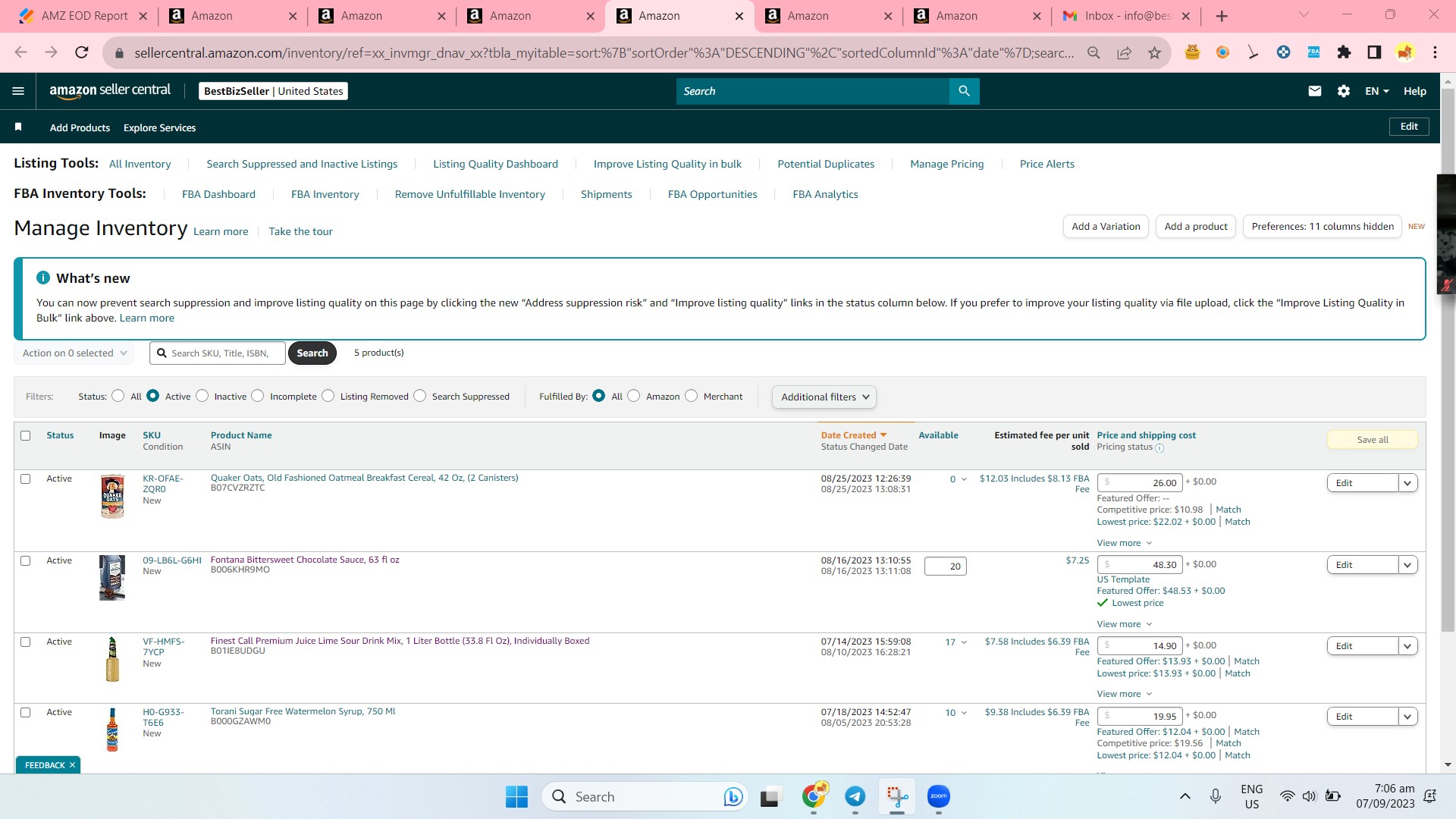Choose Amazon under Fulfilled By
The height and width of the screenshot is (819, 1456).
(x=634, y=396)
